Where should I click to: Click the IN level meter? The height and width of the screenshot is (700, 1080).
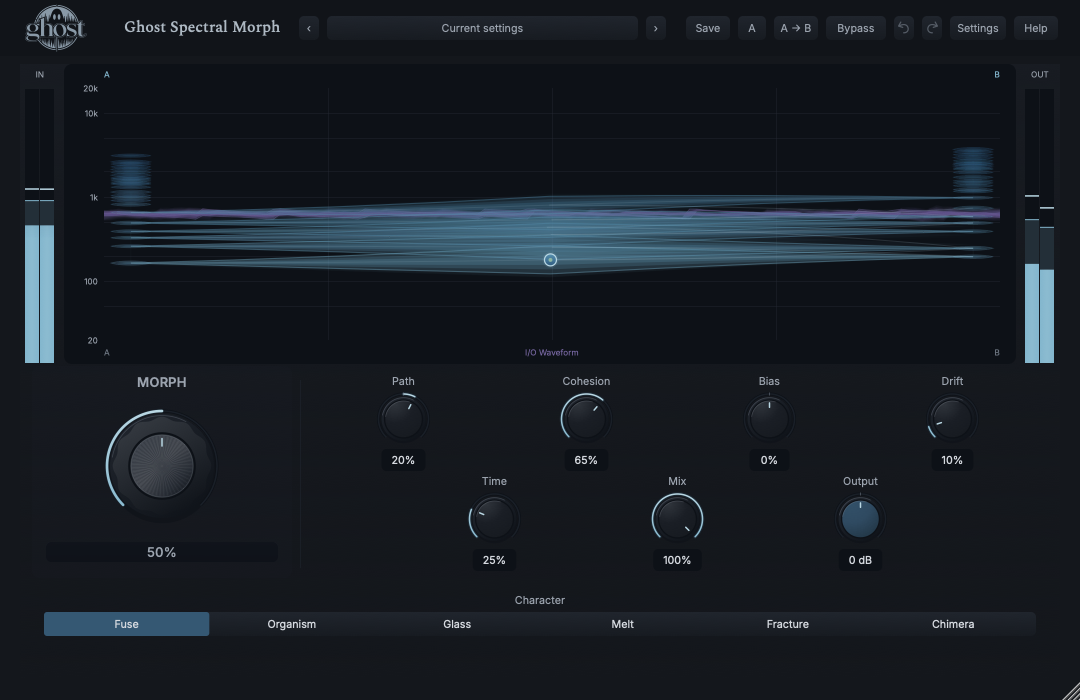tap(39, 225)
